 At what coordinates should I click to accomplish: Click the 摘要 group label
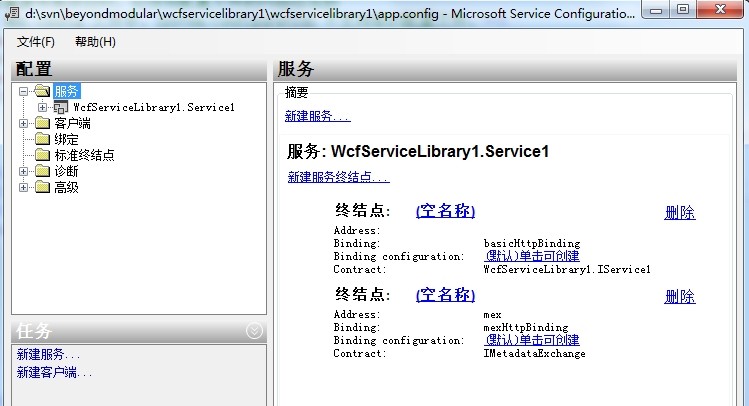(297, 92)
